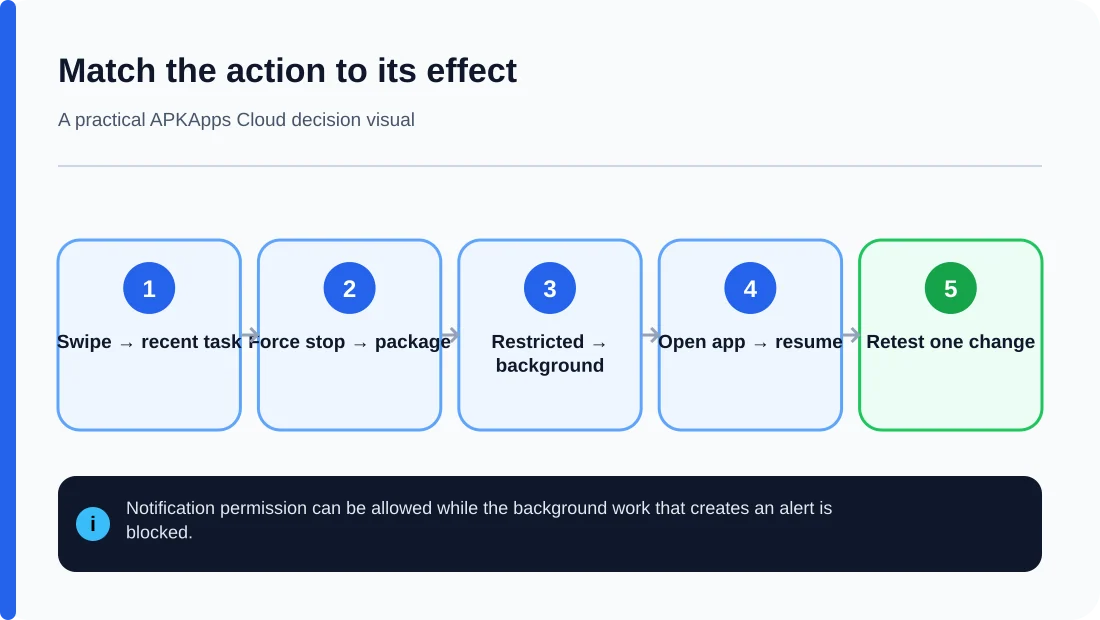Click the blue number 4 circle
Image resolution: width=1100 pixels, height=620 pixels.
point(750,288)
